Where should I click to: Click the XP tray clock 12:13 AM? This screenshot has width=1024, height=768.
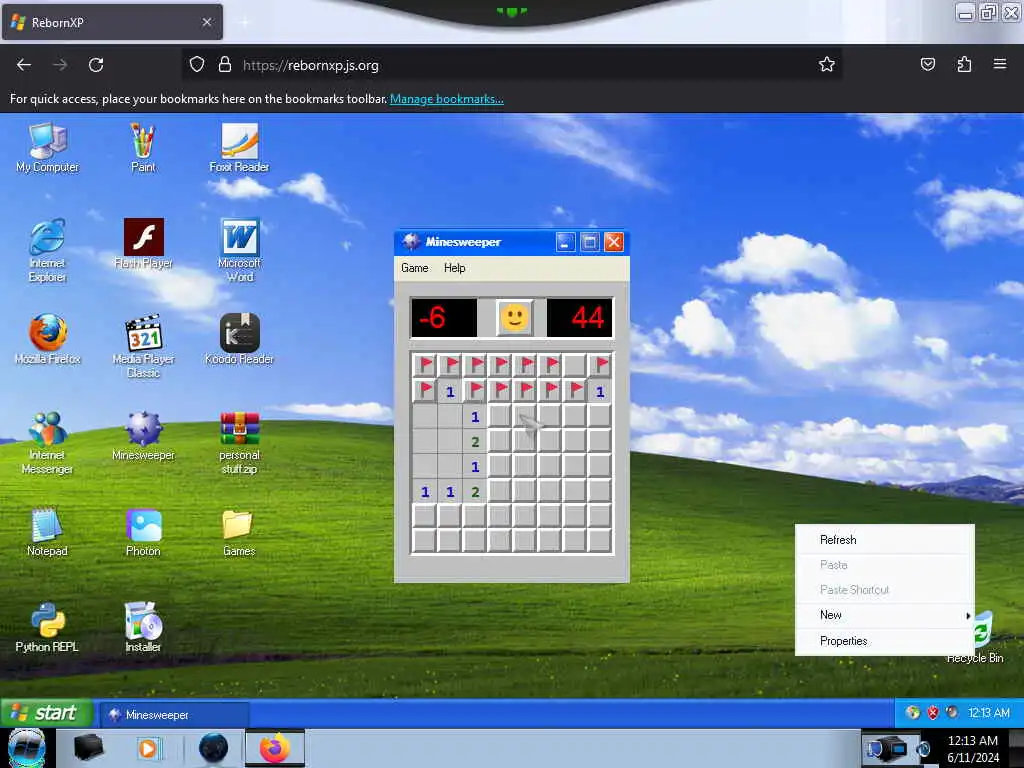(989, 713)
